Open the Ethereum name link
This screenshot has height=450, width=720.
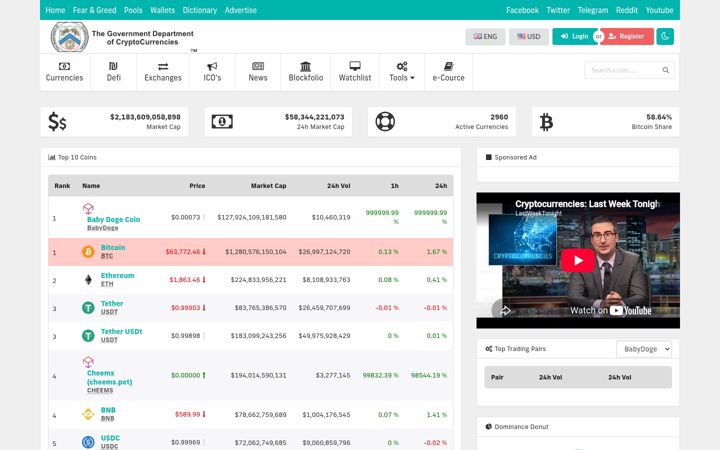[118, 276]
